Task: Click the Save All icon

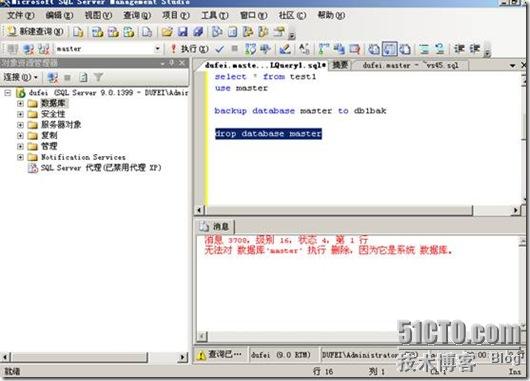Action: 198,32
